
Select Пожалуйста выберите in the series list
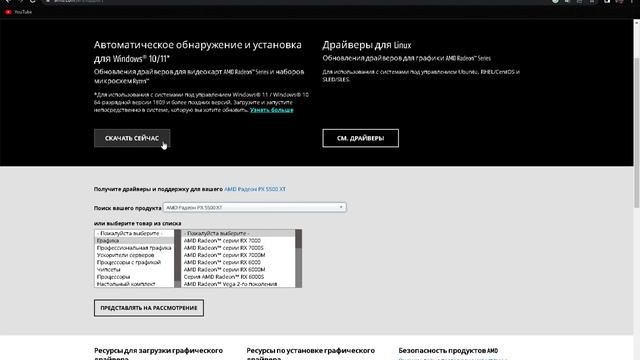[x=238, y=233]
